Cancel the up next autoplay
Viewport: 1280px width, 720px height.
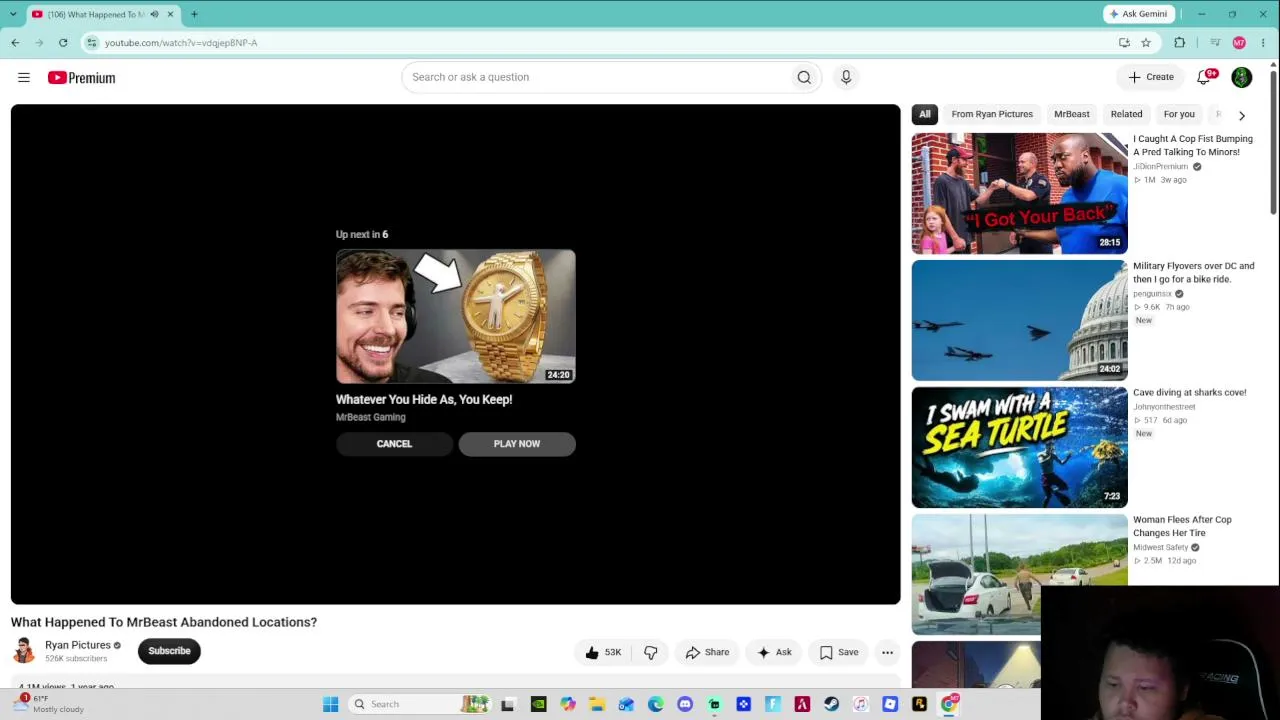[x=394, y=444]
